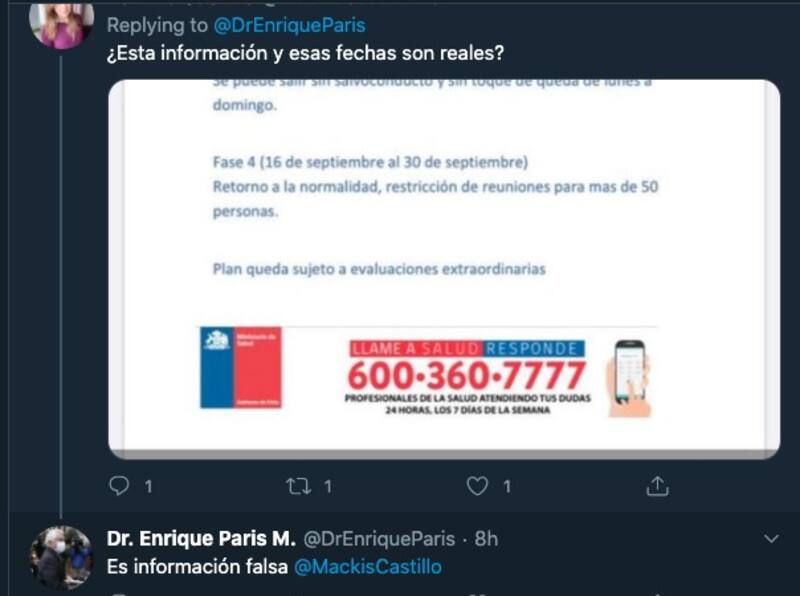Click the like count number 1

[507, 486]
